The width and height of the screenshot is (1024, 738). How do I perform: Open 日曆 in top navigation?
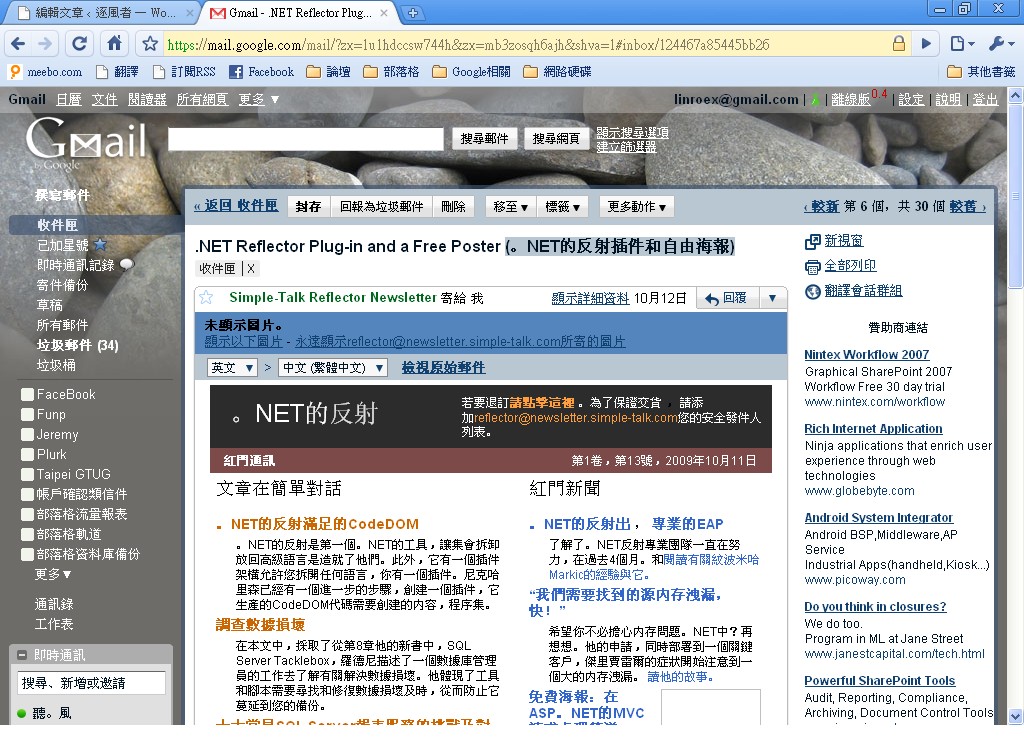pyautogui.click(x=69, y=99)
